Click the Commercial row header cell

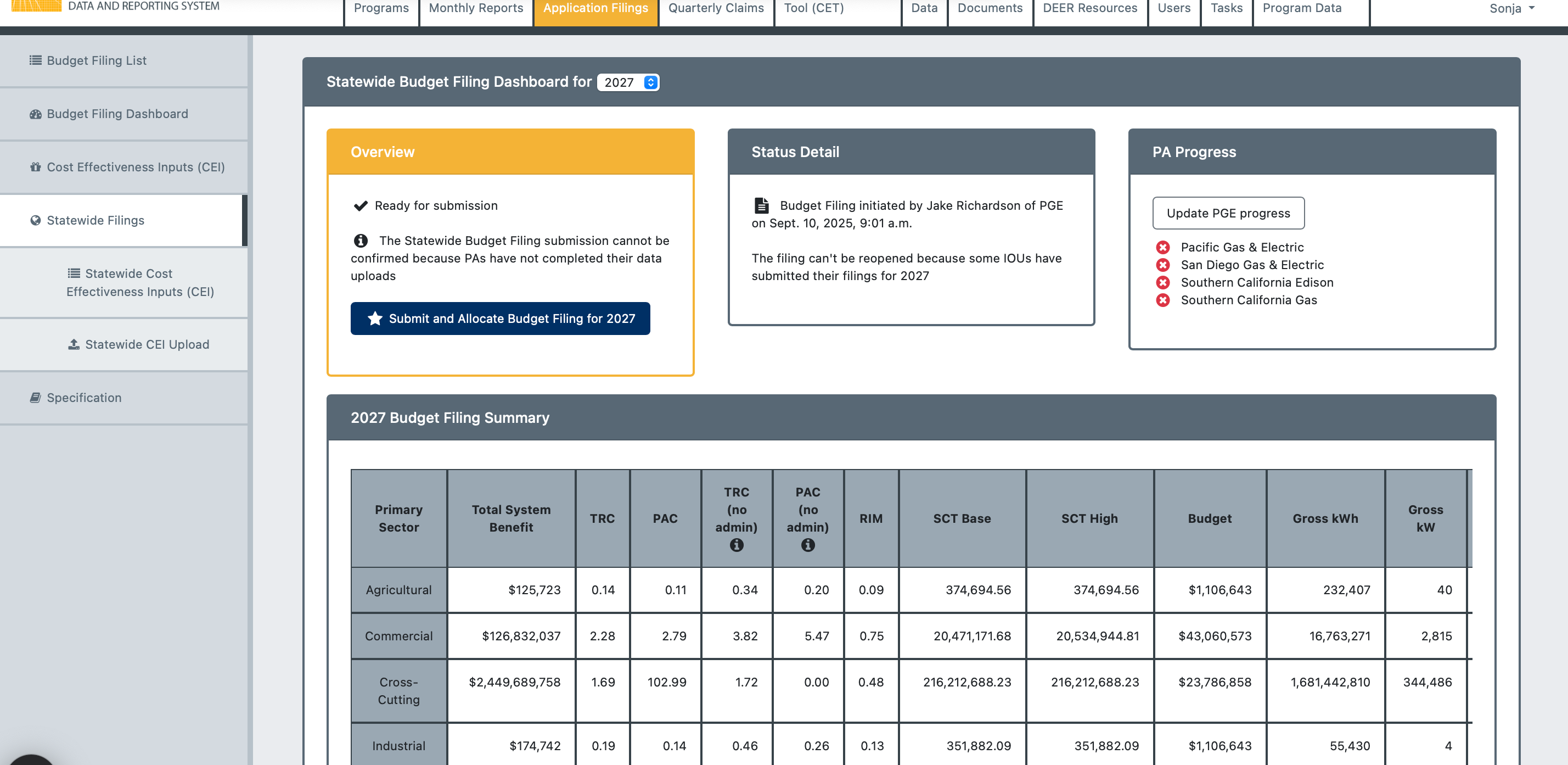(398, 636)
